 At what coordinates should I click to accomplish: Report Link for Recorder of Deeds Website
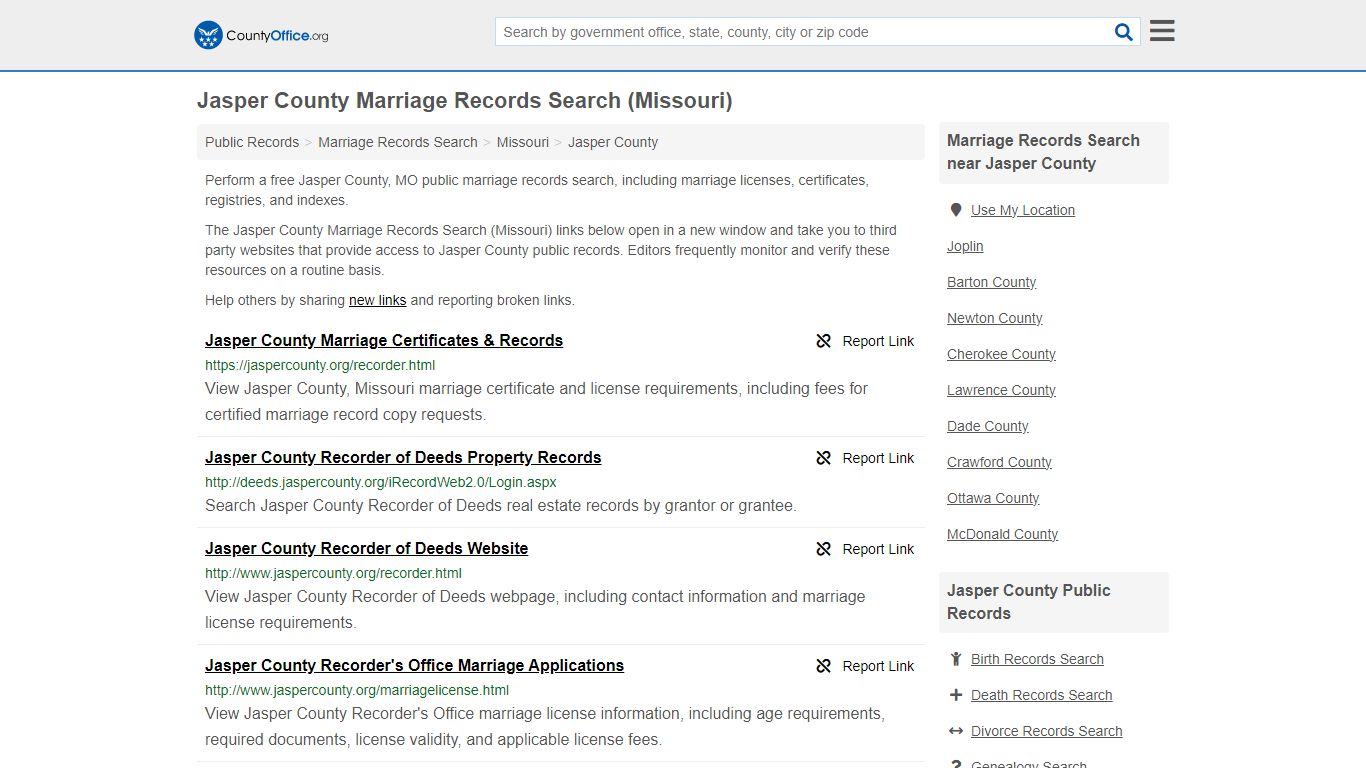tap(878, 549)
